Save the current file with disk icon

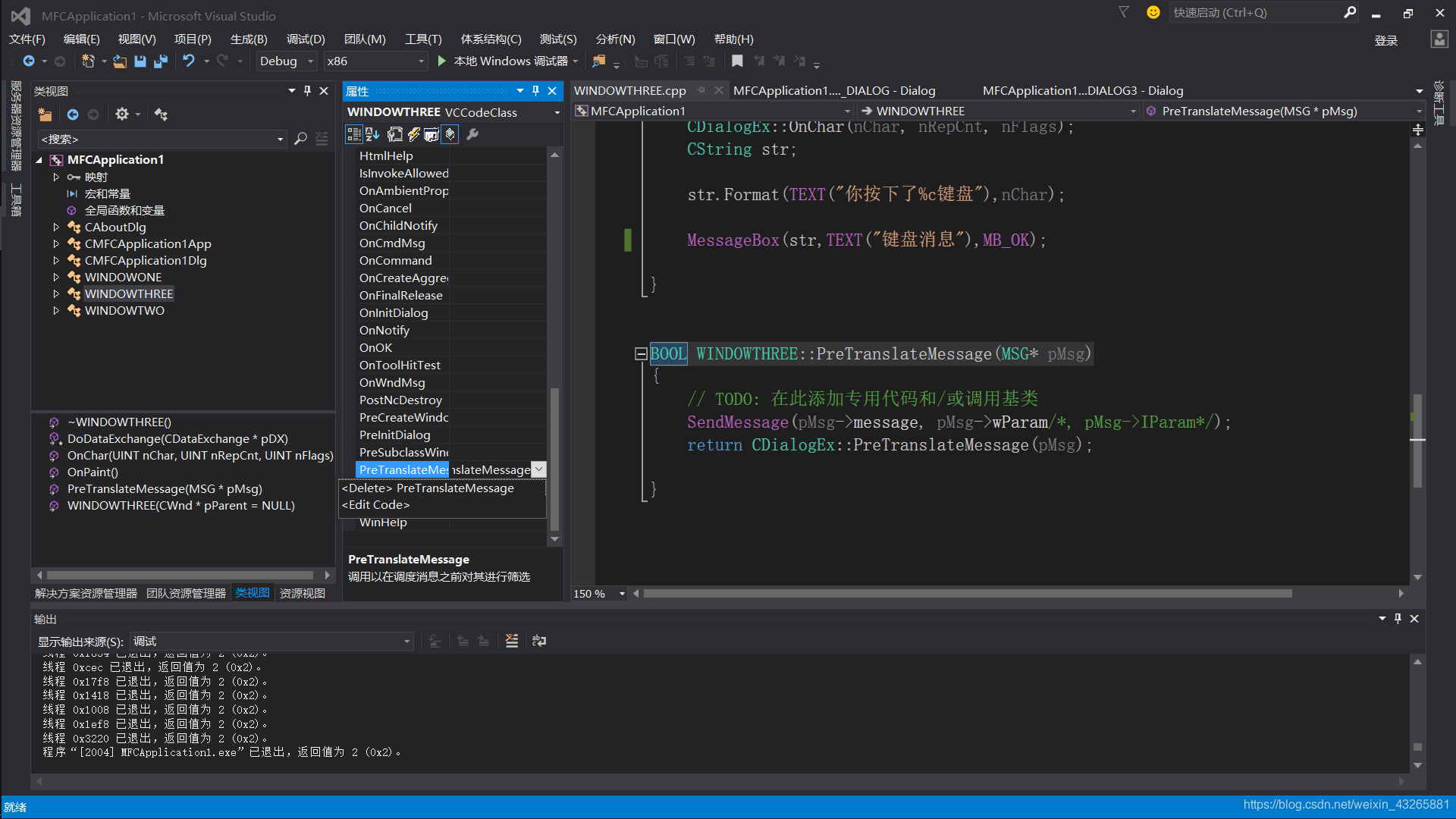(x=140, y=61)
